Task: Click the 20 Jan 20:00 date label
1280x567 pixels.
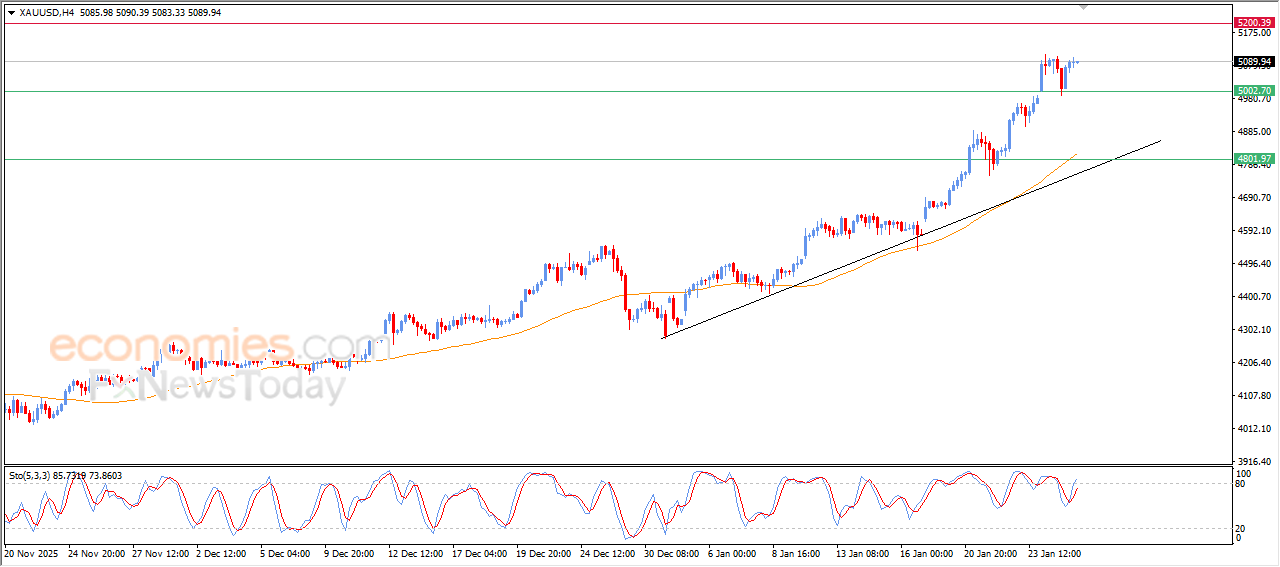Action: [991, 553]
